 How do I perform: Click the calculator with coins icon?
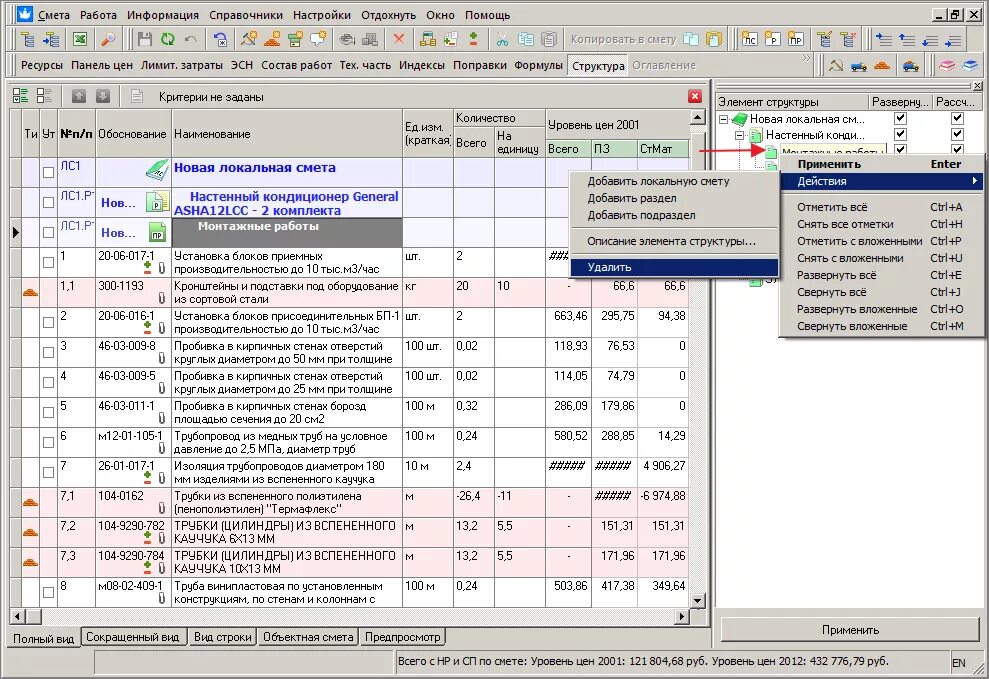pos(428,40)
